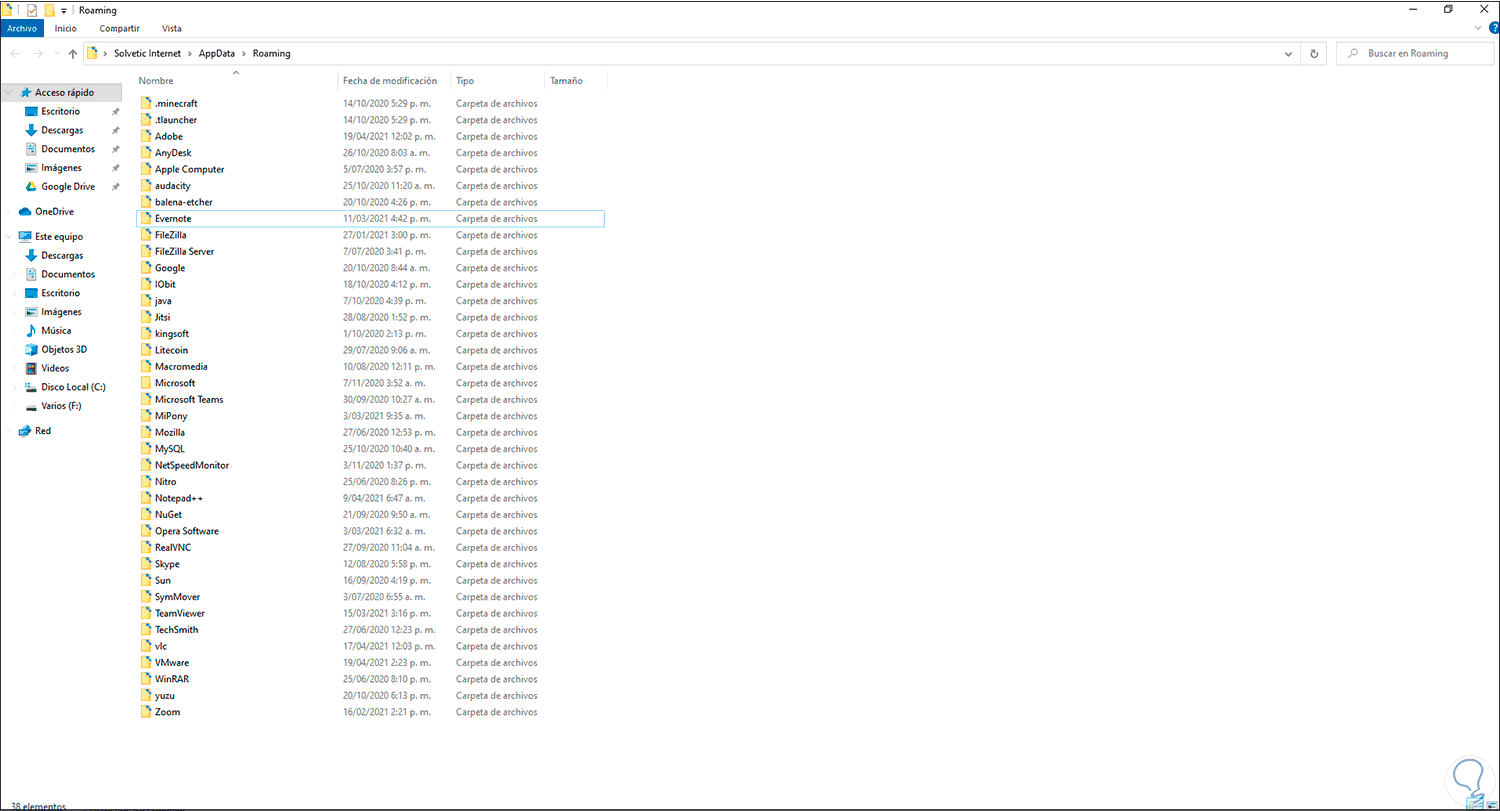Open Imágenes under Acceso rápido
Viewport: 1500px width, 811px height.
[61, 168]
